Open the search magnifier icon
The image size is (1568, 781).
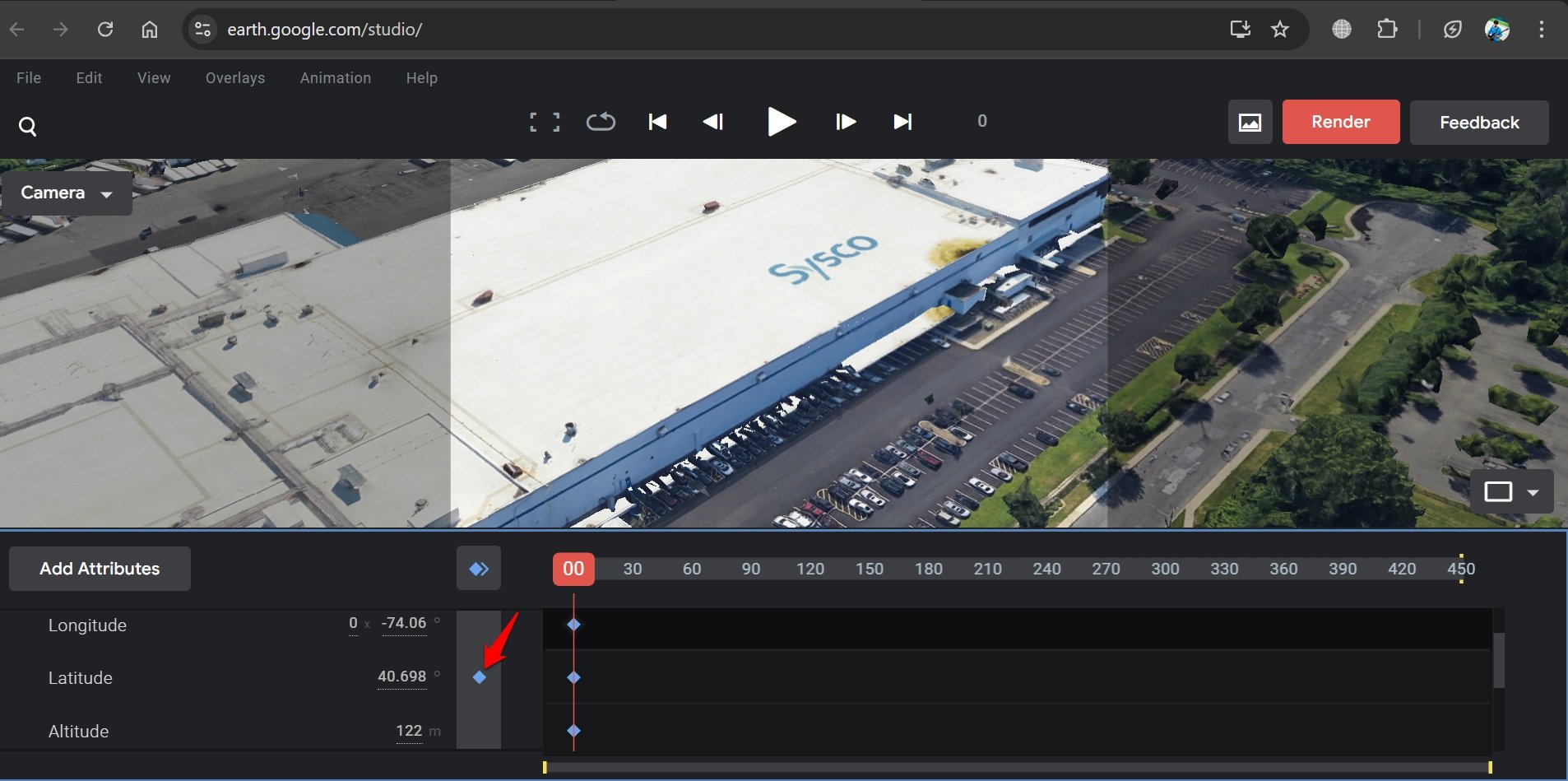27,126
